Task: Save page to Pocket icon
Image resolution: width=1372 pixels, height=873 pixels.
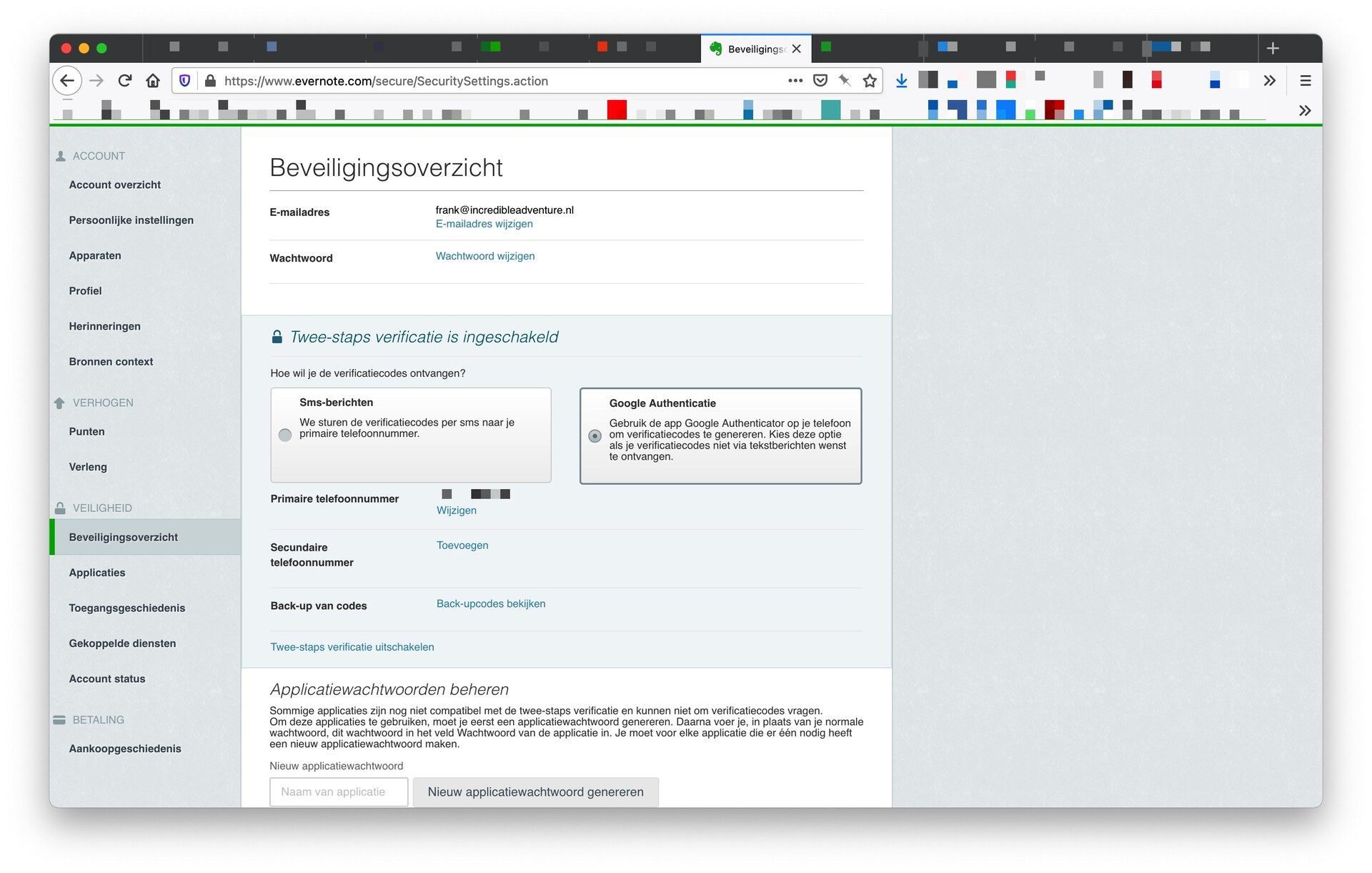Action: click(820, 81)
